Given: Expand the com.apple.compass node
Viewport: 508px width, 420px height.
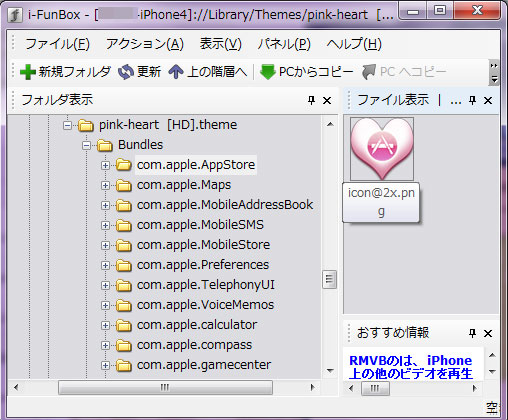Looking at the screenshot, I should point(105,345).
